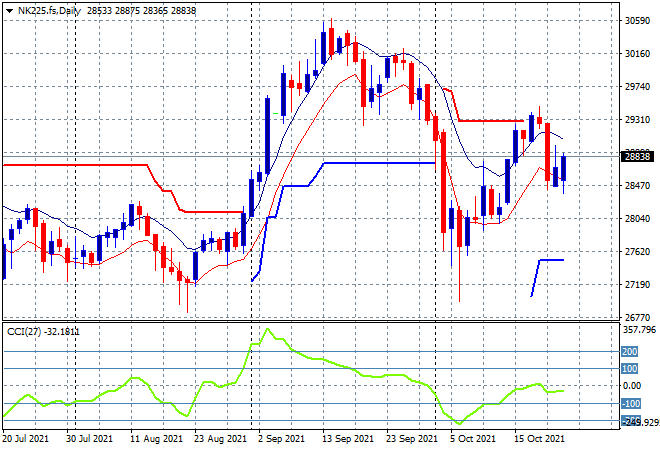
Task: Click the CCI 200 level label
Action: (x=630, y=351)
